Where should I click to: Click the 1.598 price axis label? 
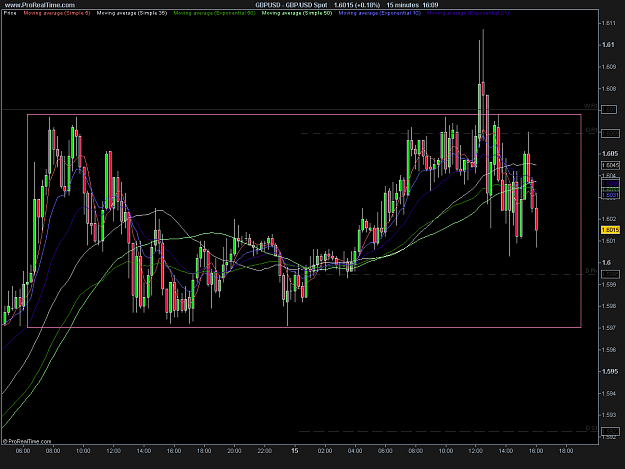tap(609, 306)
